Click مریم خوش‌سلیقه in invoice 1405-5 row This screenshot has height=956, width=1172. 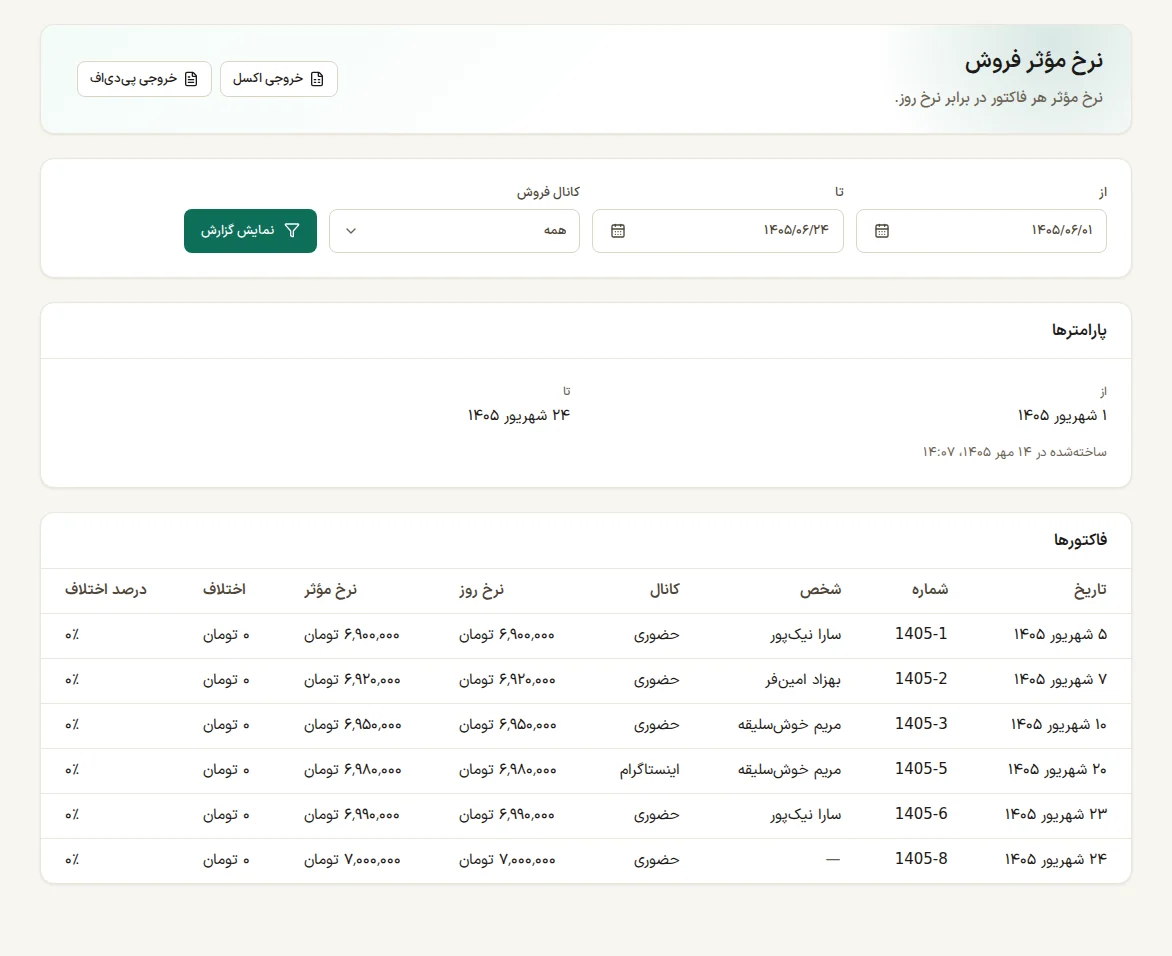click(789, 769)
